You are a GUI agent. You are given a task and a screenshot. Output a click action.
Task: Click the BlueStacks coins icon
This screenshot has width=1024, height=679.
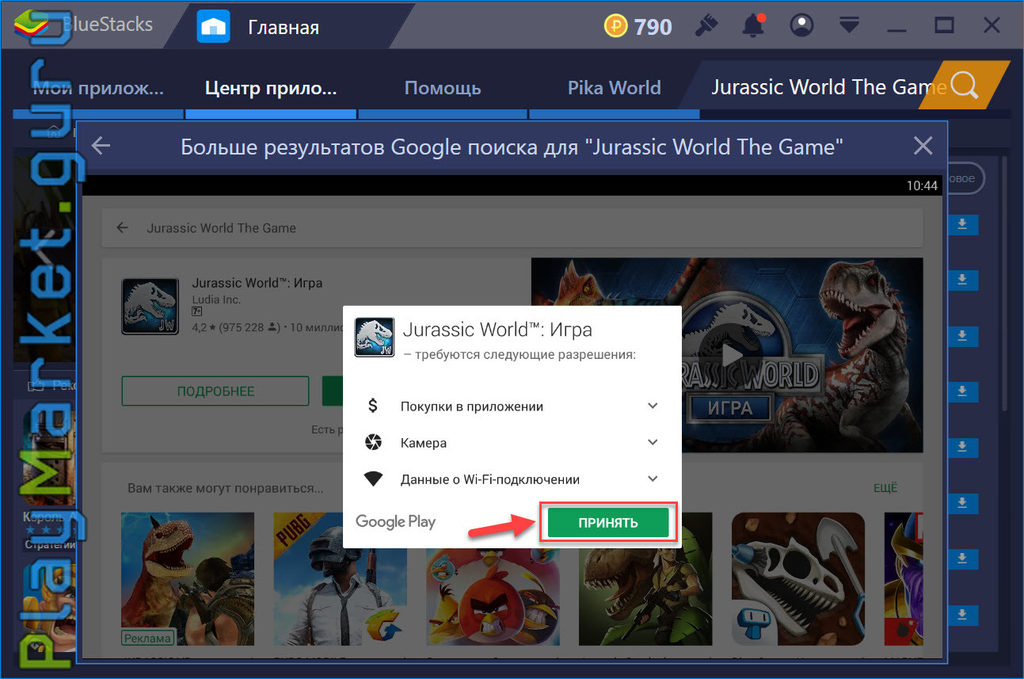615,26
